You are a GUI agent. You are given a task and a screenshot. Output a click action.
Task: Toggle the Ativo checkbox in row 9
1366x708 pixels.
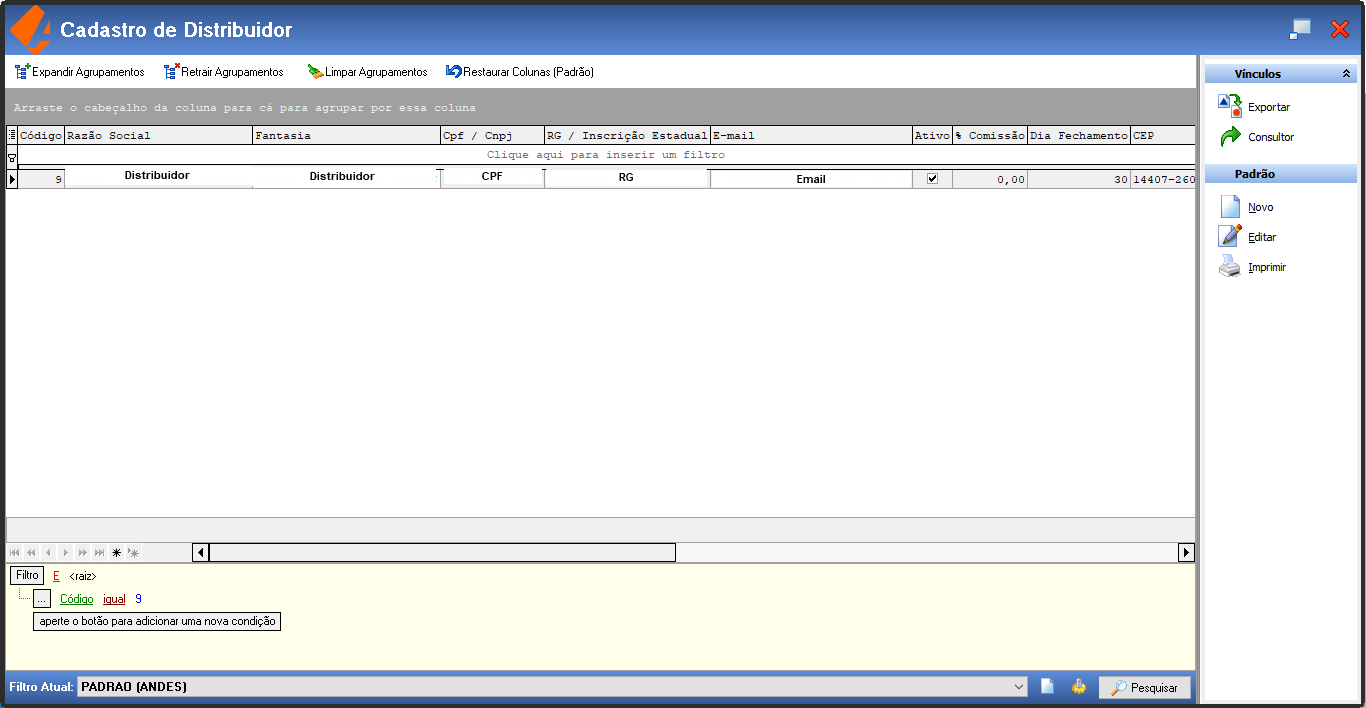[933, 179]
